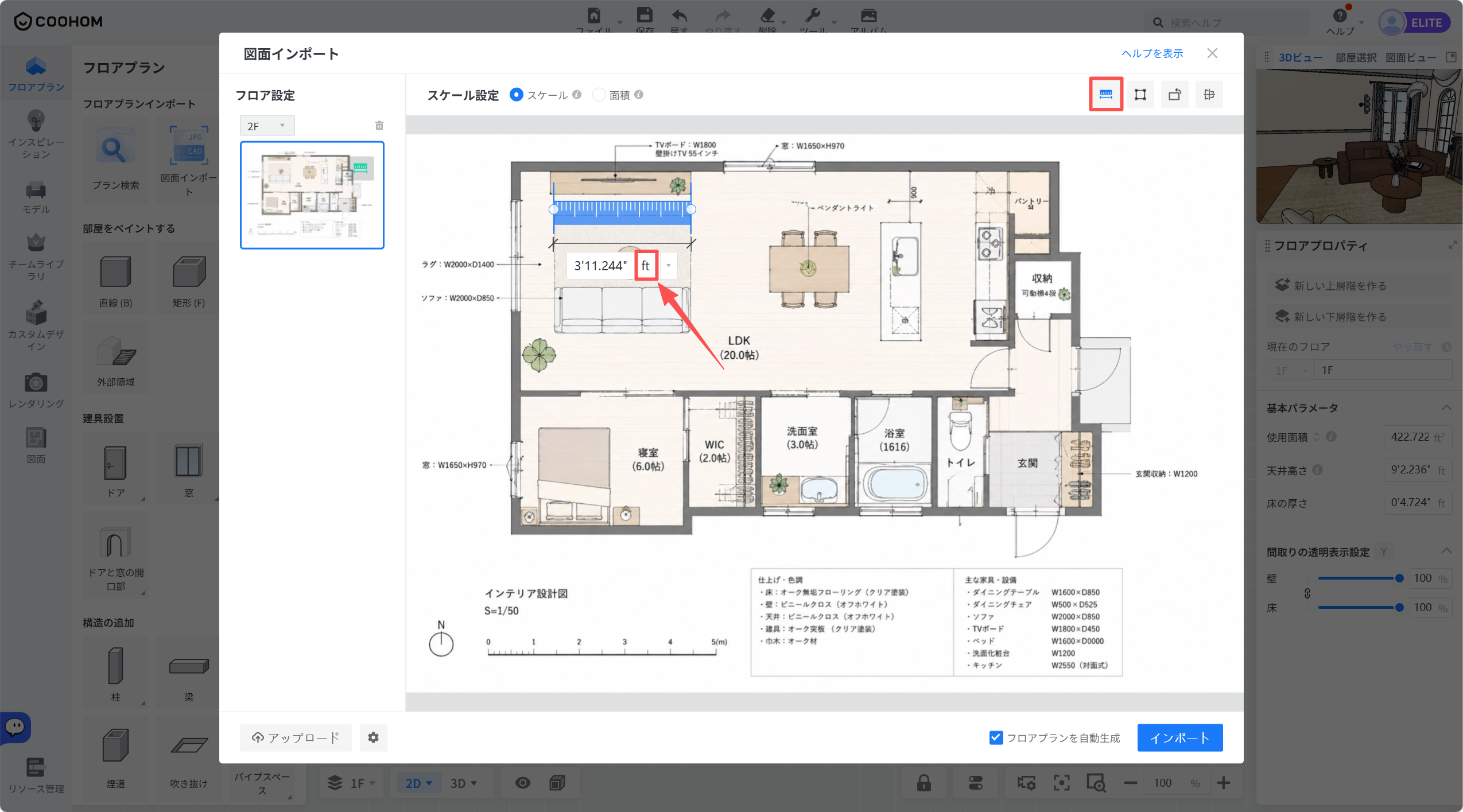Screen dimensions: 1463x812
Task: Select the 直線 (B) wall drawing tool
Action: point(115,279)
